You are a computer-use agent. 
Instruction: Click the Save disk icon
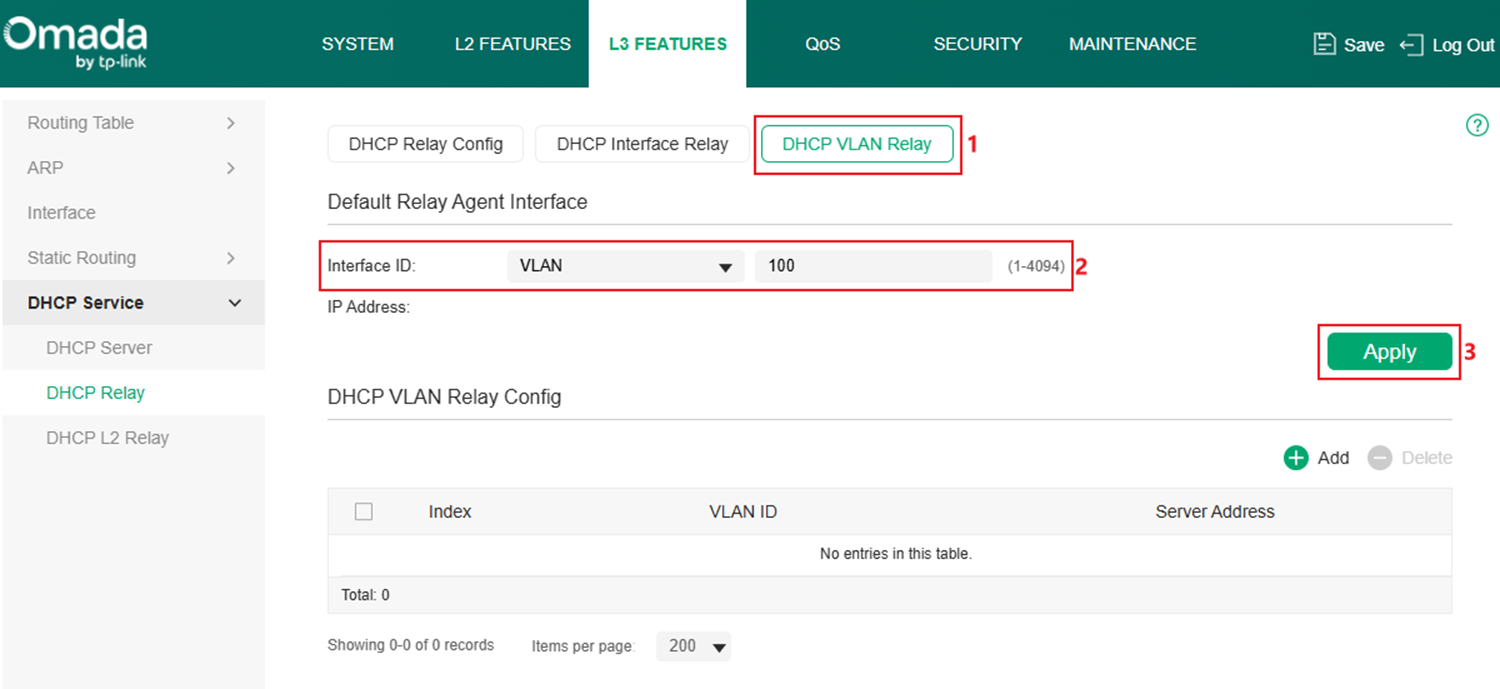click(1324, 44)
